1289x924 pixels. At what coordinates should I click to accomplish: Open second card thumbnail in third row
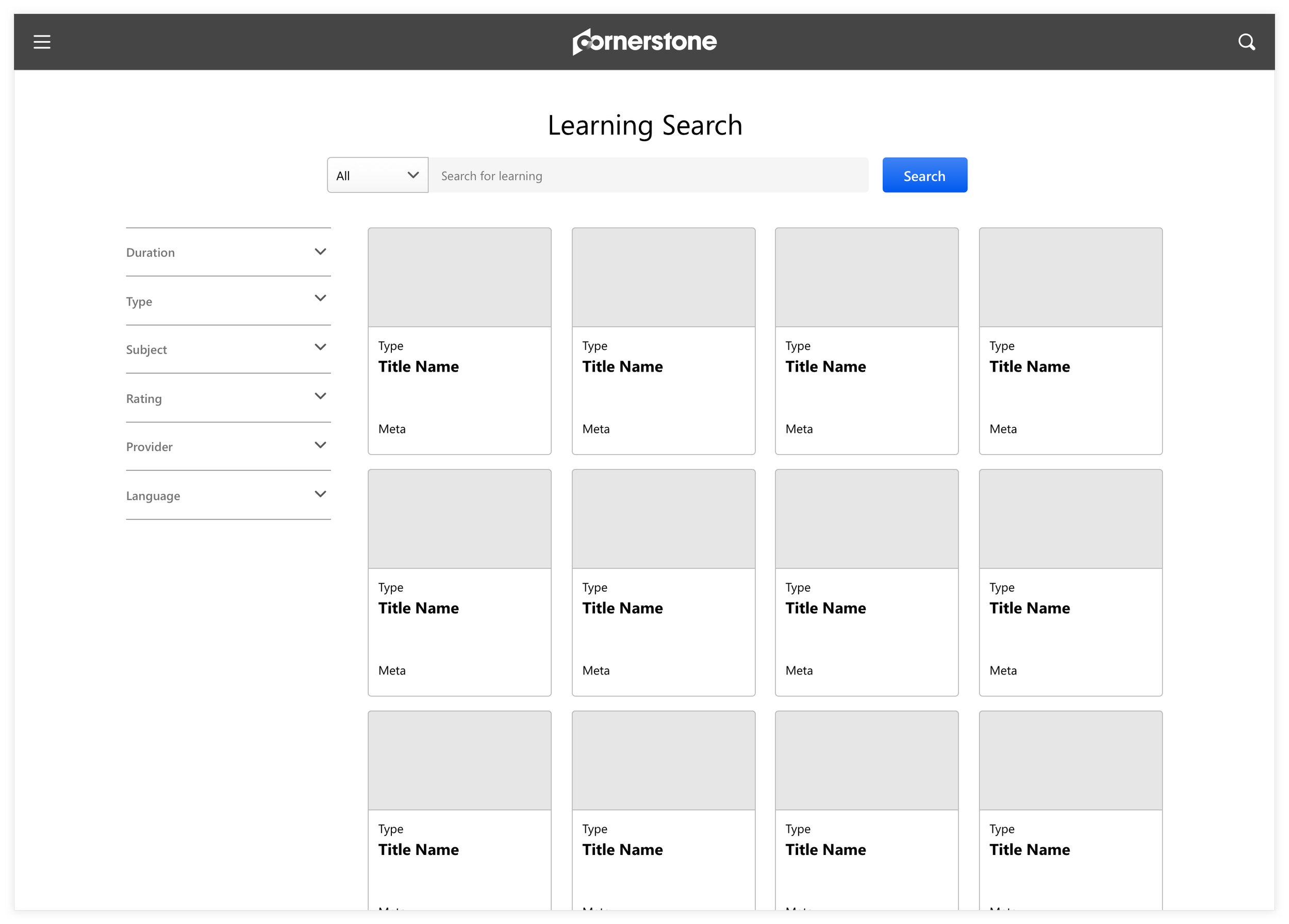click(x=663, y=761)
